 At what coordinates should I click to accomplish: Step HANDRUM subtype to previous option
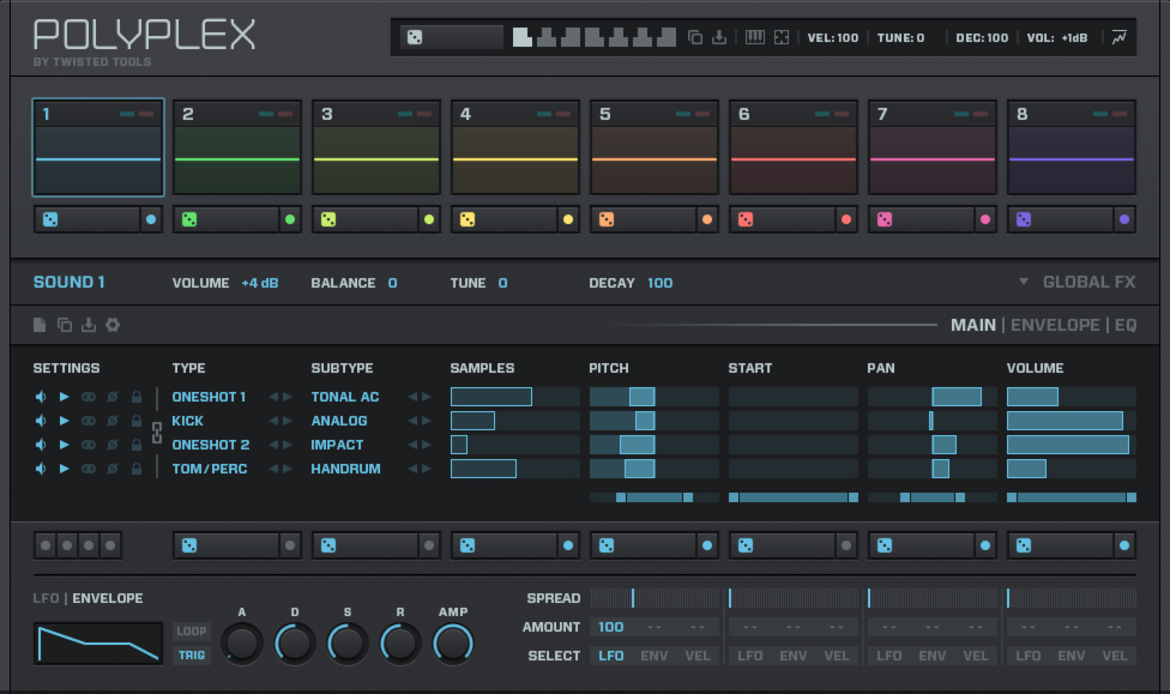(413, 469)
